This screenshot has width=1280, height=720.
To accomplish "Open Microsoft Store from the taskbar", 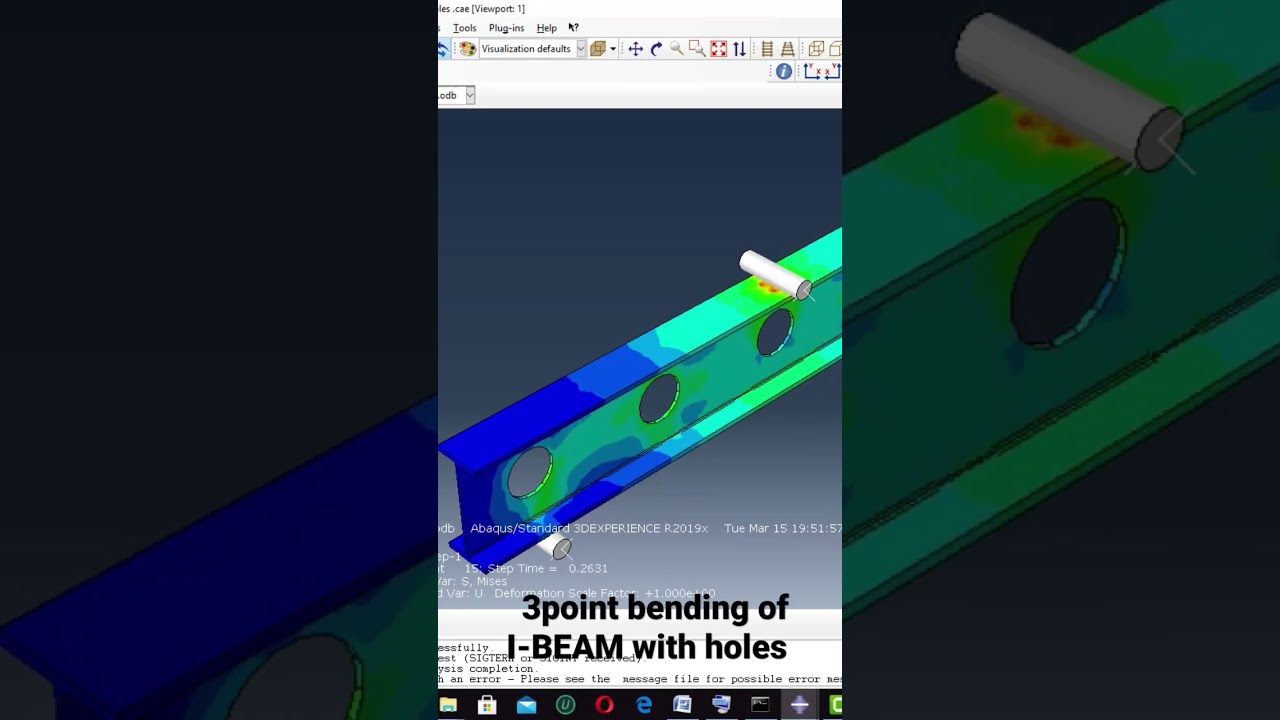I will click(x=487, y=705).
